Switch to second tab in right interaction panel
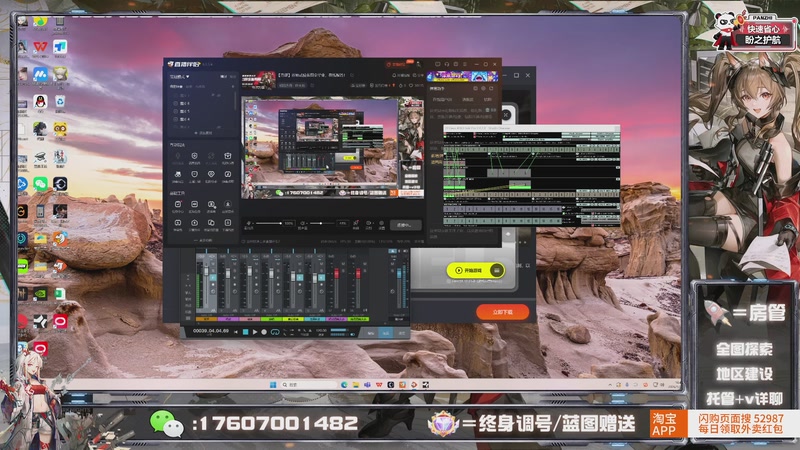 pyautogui.click(x=468, y=99)
